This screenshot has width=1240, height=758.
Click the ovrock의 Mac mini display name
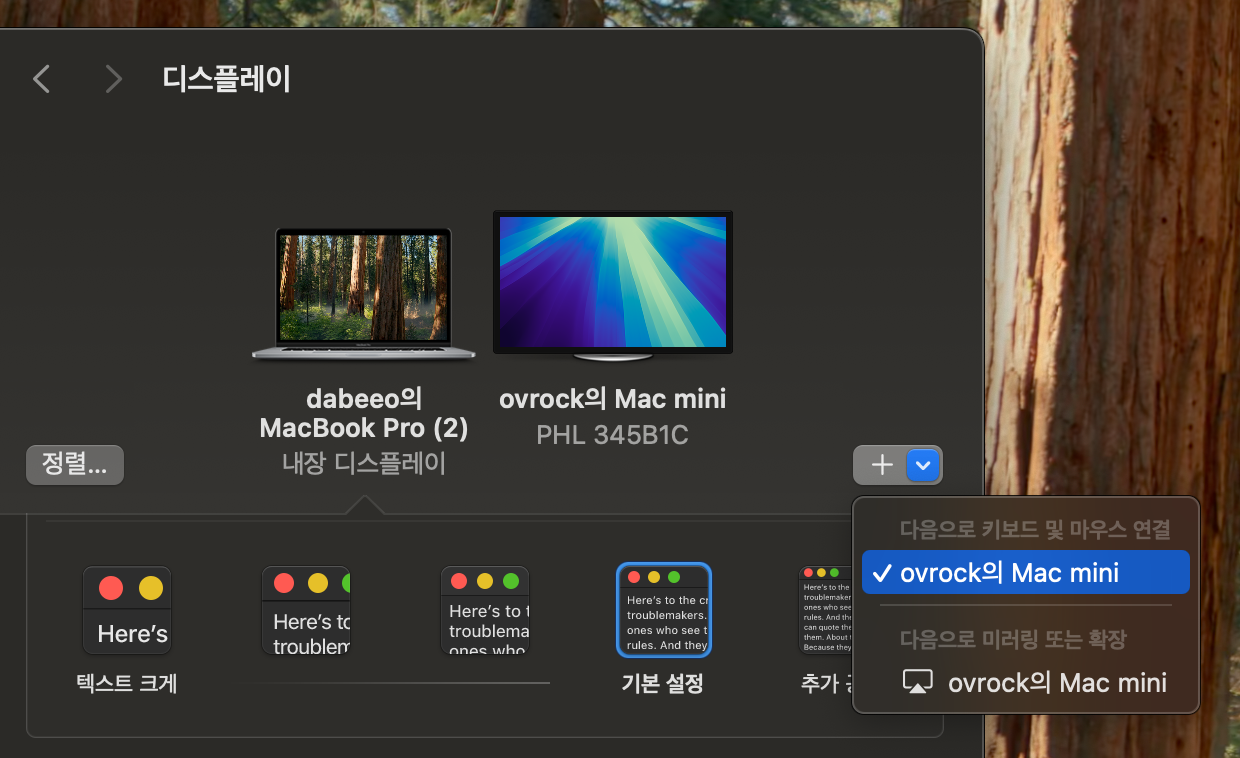[613, 399]
